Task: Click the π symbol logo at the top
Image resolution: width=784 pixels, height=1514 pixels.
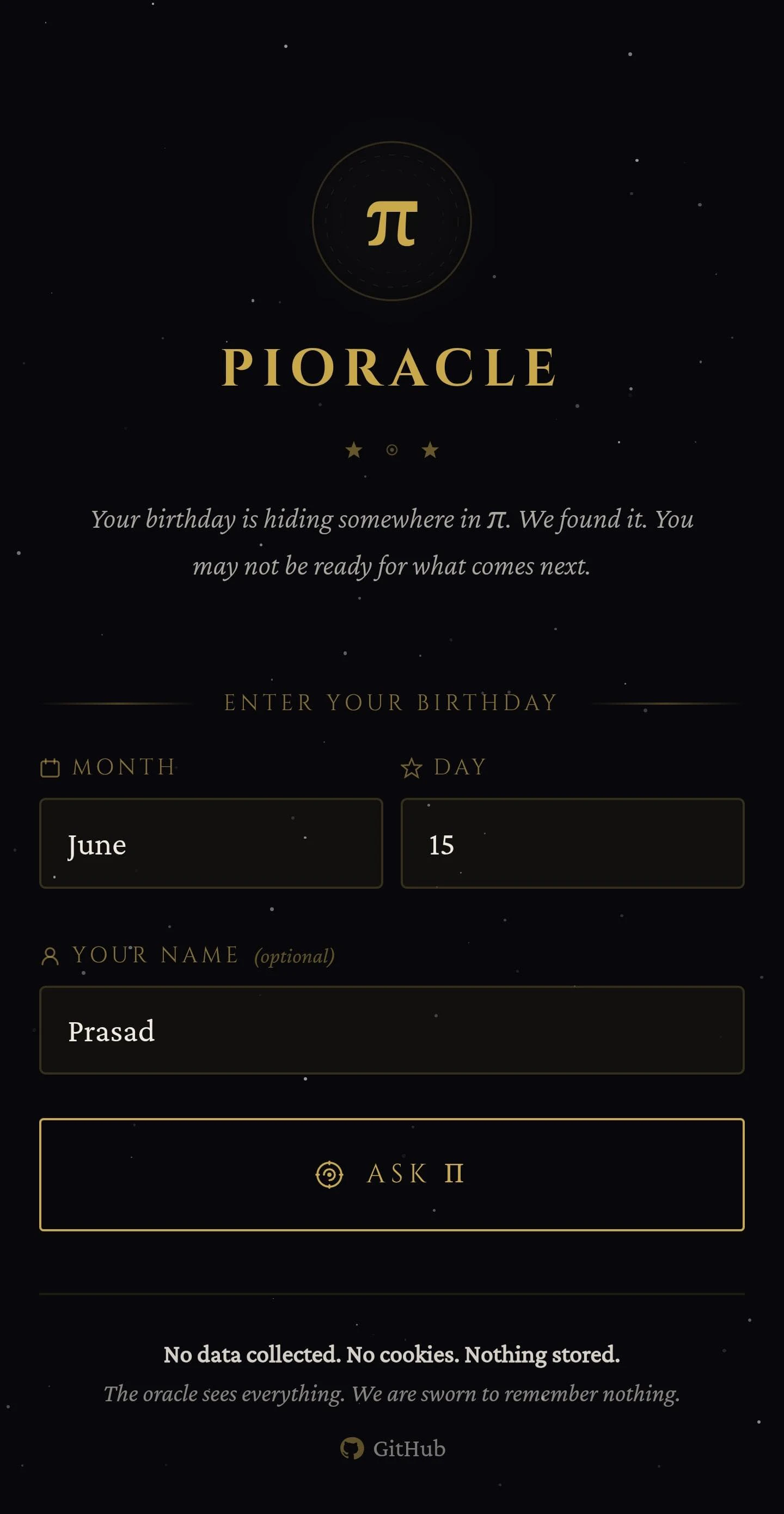Action: pos(392,222)
